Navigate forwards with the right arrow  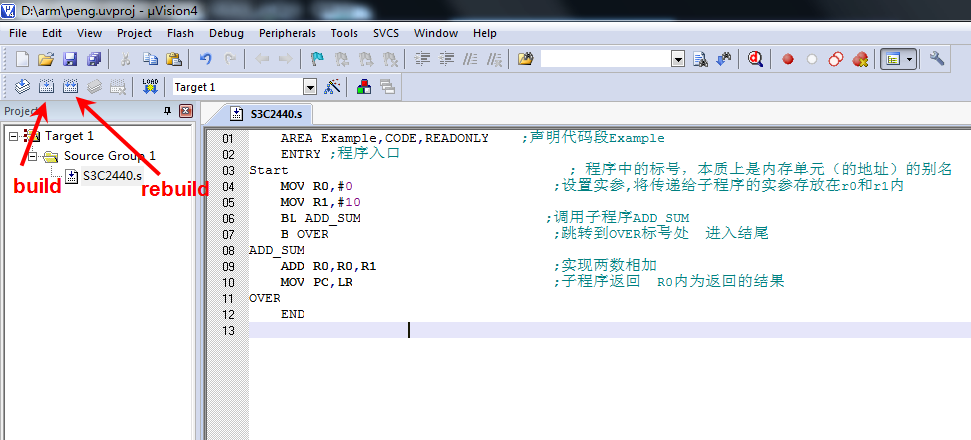tap(285, 59)
